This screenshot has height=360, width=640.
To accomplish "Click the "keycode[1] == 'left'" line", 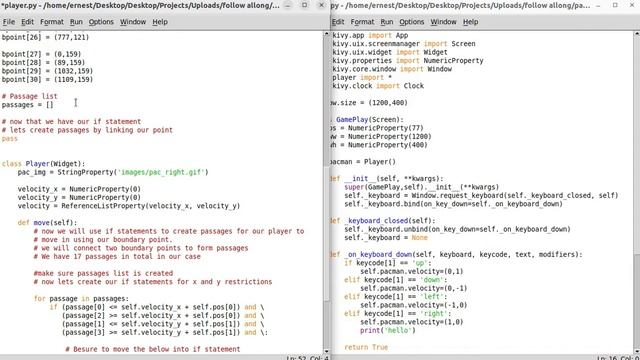I will (396, 297).
